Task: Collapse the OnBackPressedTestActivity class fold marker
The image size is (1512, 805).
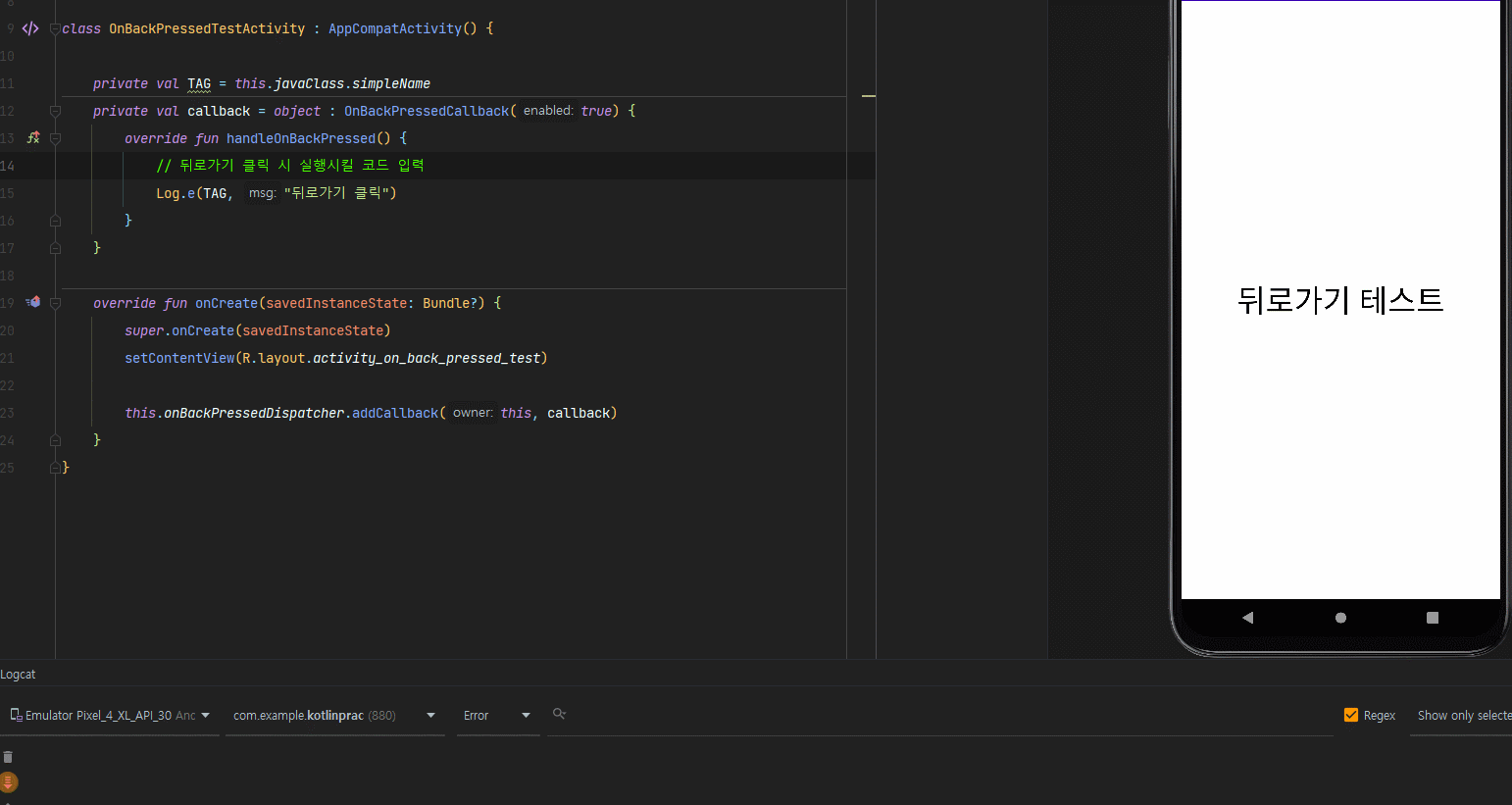Action: (55, 28)
